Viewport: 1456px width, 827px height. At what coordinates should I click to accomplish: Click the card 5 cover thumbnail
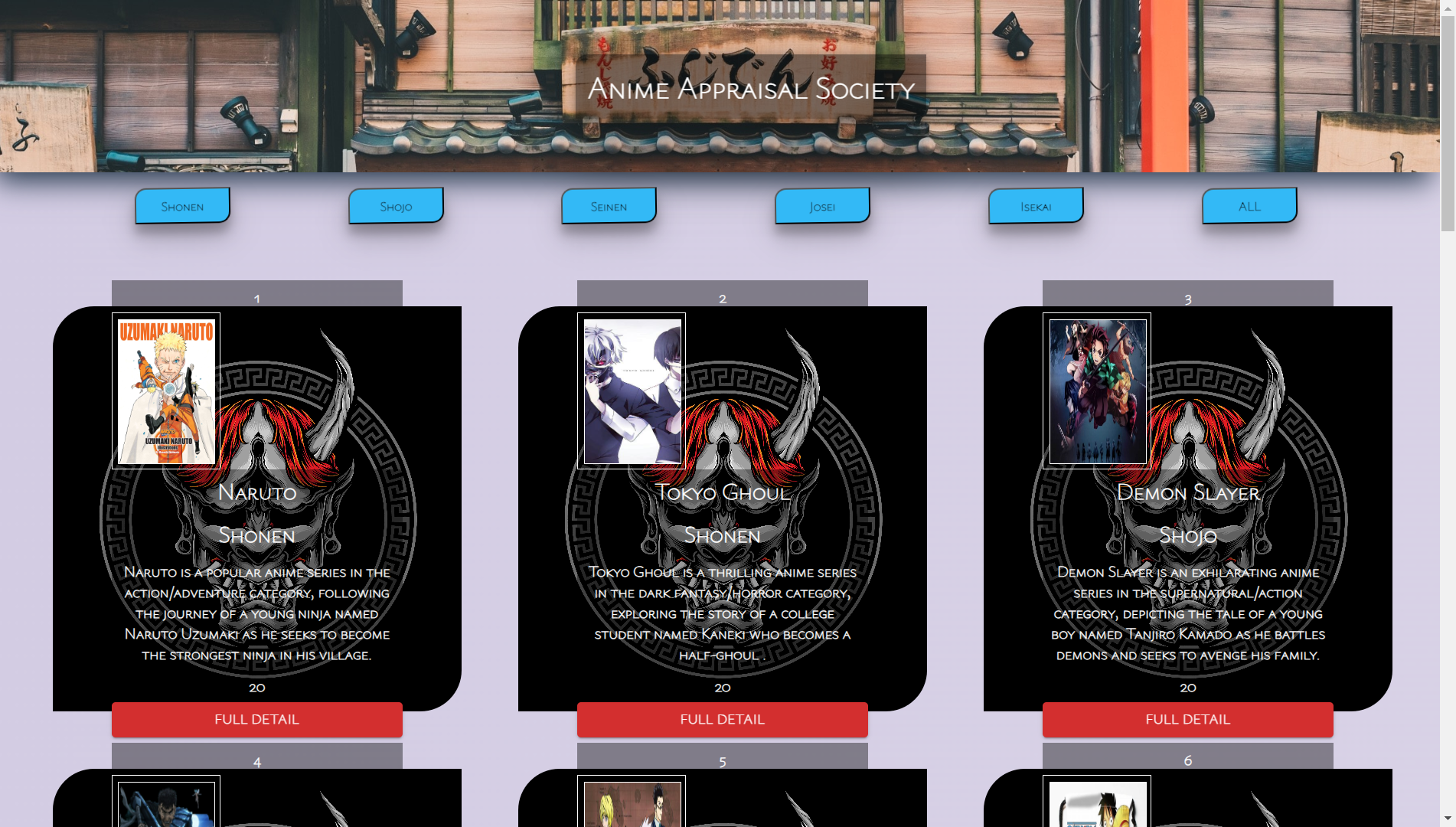tap(632, 801)
